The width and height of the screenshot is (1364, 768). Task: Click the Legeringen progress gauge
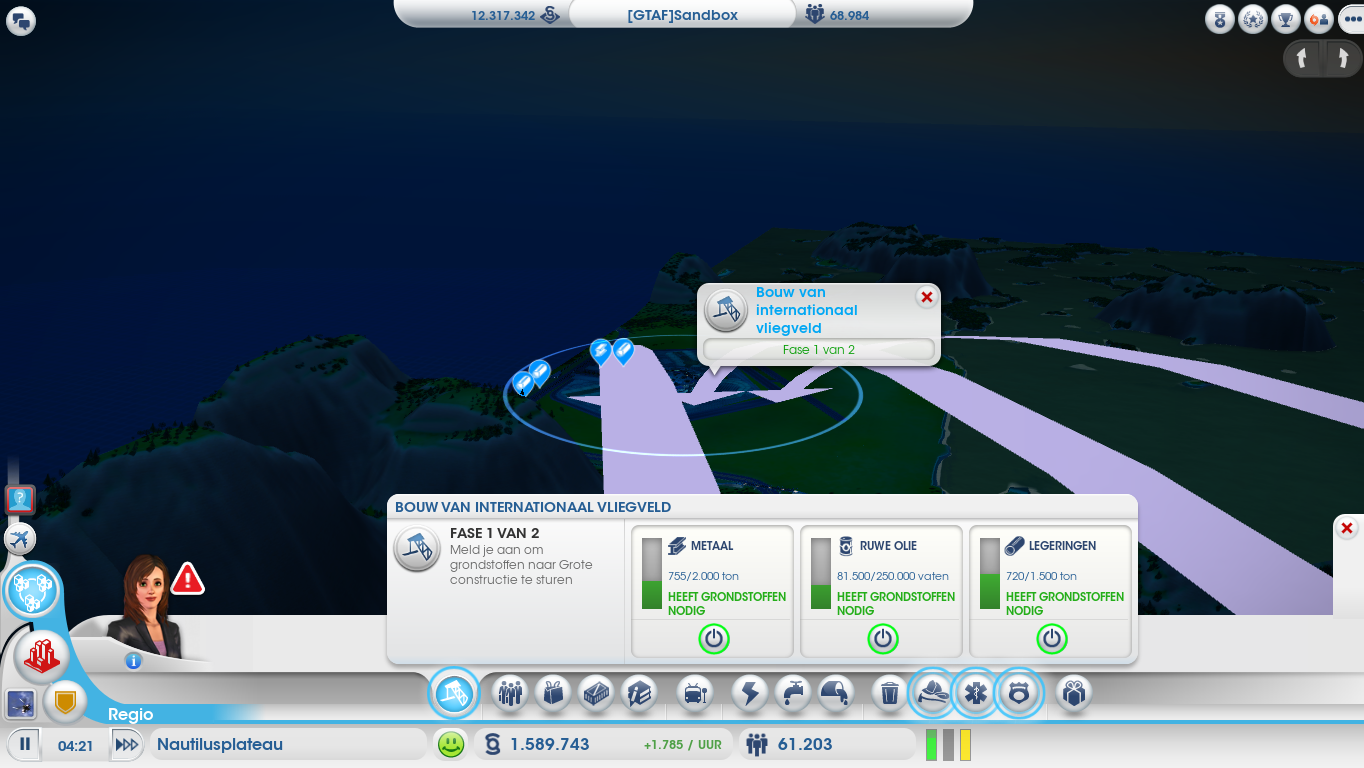[990, 574]
